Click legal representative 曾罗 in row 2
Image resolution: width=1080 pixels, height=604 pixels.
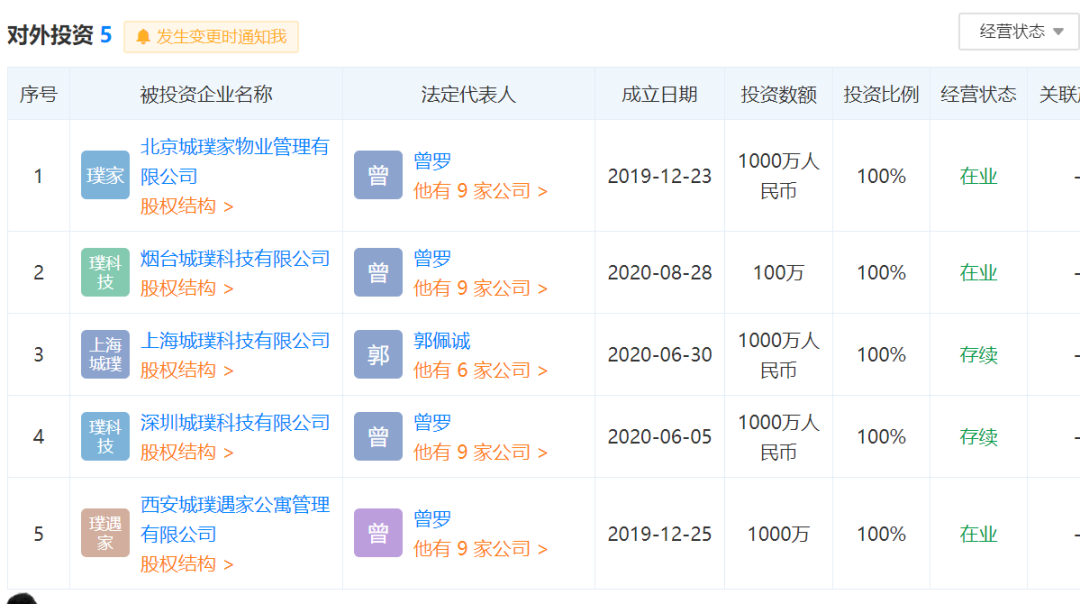pyautogui.click(x=433, y=258)
